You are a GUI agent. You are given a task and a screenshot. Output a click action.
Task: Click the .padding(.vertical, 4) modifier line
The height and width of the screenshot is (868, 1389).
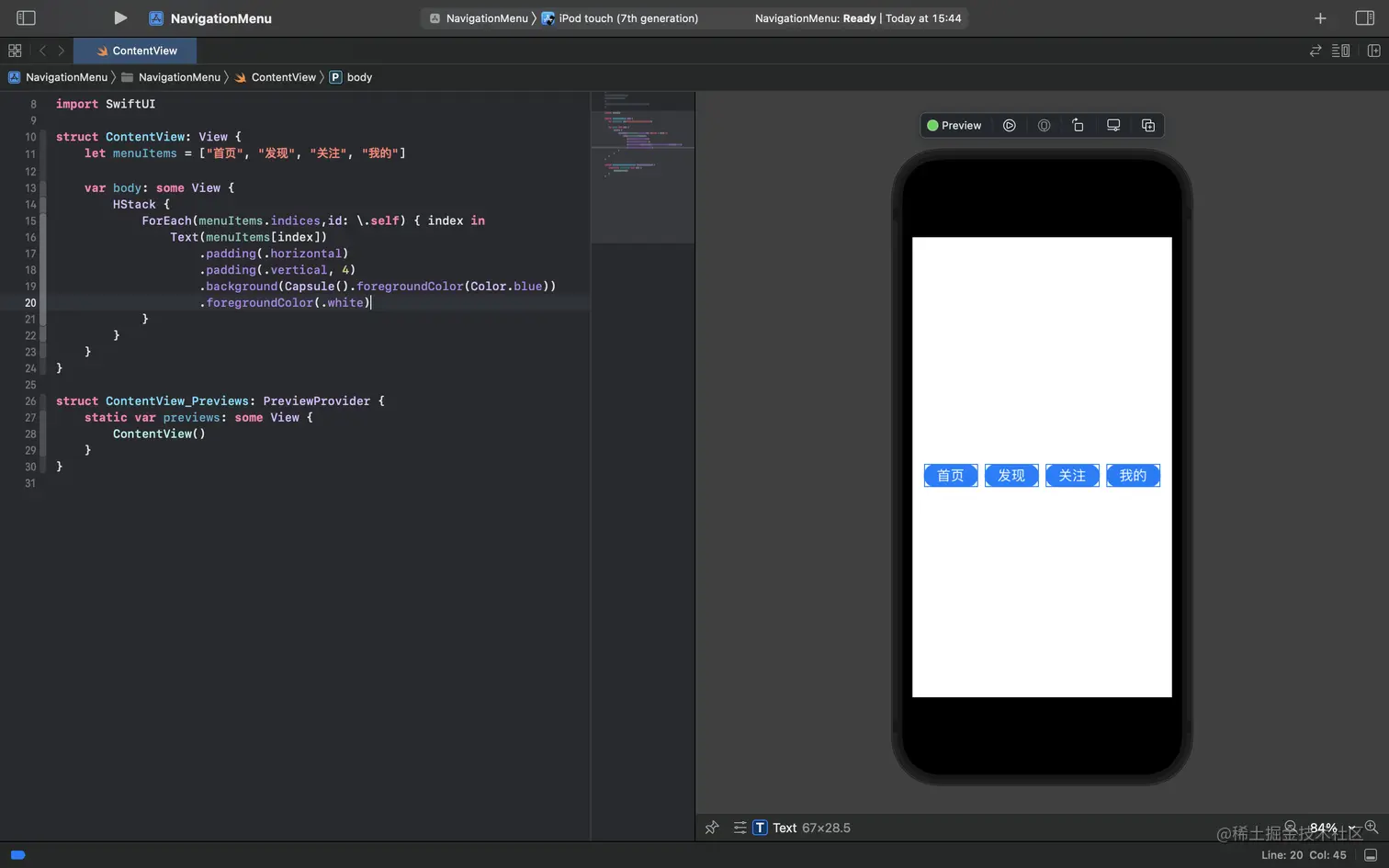pyautogui.click(x=277, y=270)
